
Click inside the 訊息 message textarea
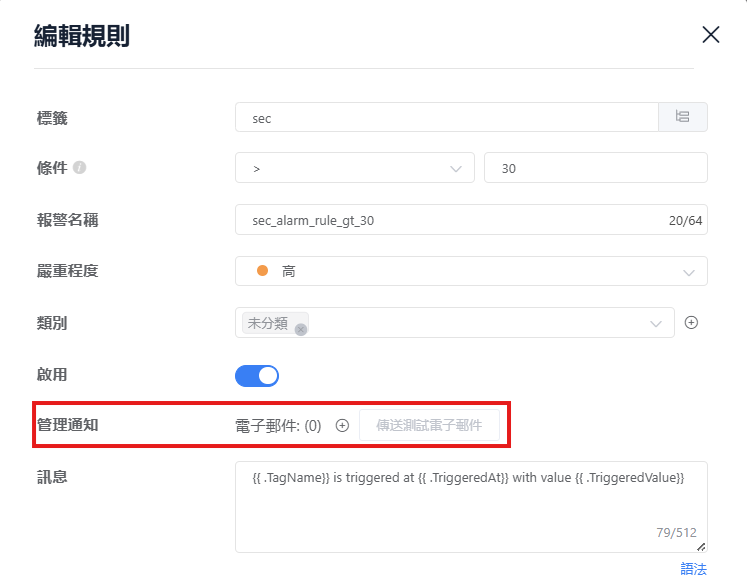[x=470, y=510]
